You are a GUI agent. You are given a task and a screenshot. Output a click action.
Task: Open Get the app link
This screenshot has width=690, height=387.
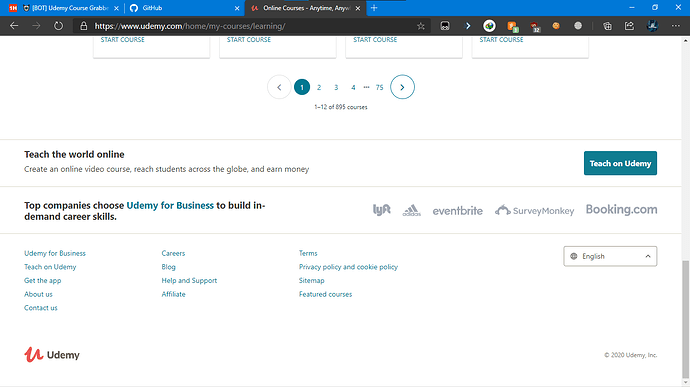pos(43,280)
